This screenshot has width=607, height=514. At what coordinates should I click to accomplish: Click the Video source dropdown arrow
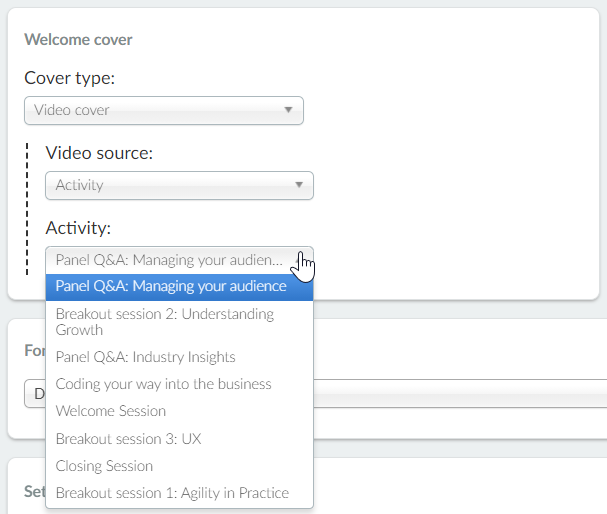click(x=298, y=185)
